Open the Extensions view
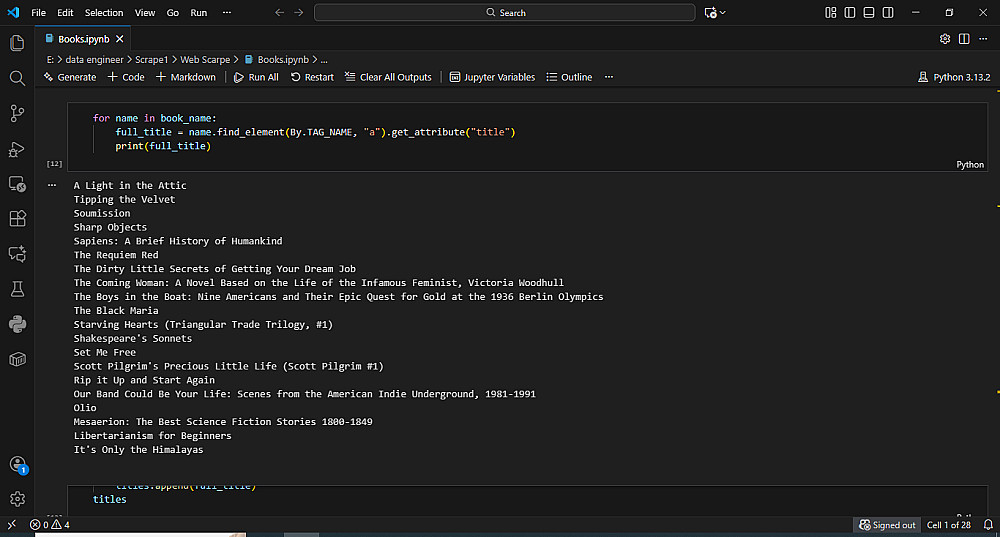 (x=17, y=219)
